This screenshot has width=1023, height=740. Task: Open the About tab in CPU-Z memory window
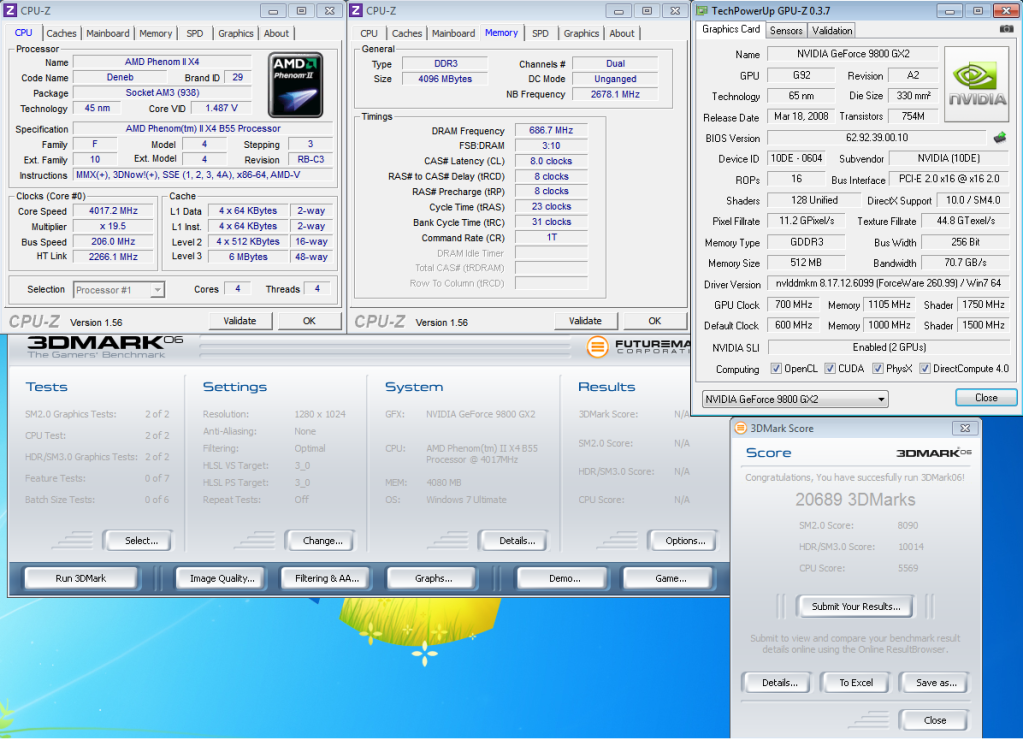pyautogui.click(x=622, y=33)
